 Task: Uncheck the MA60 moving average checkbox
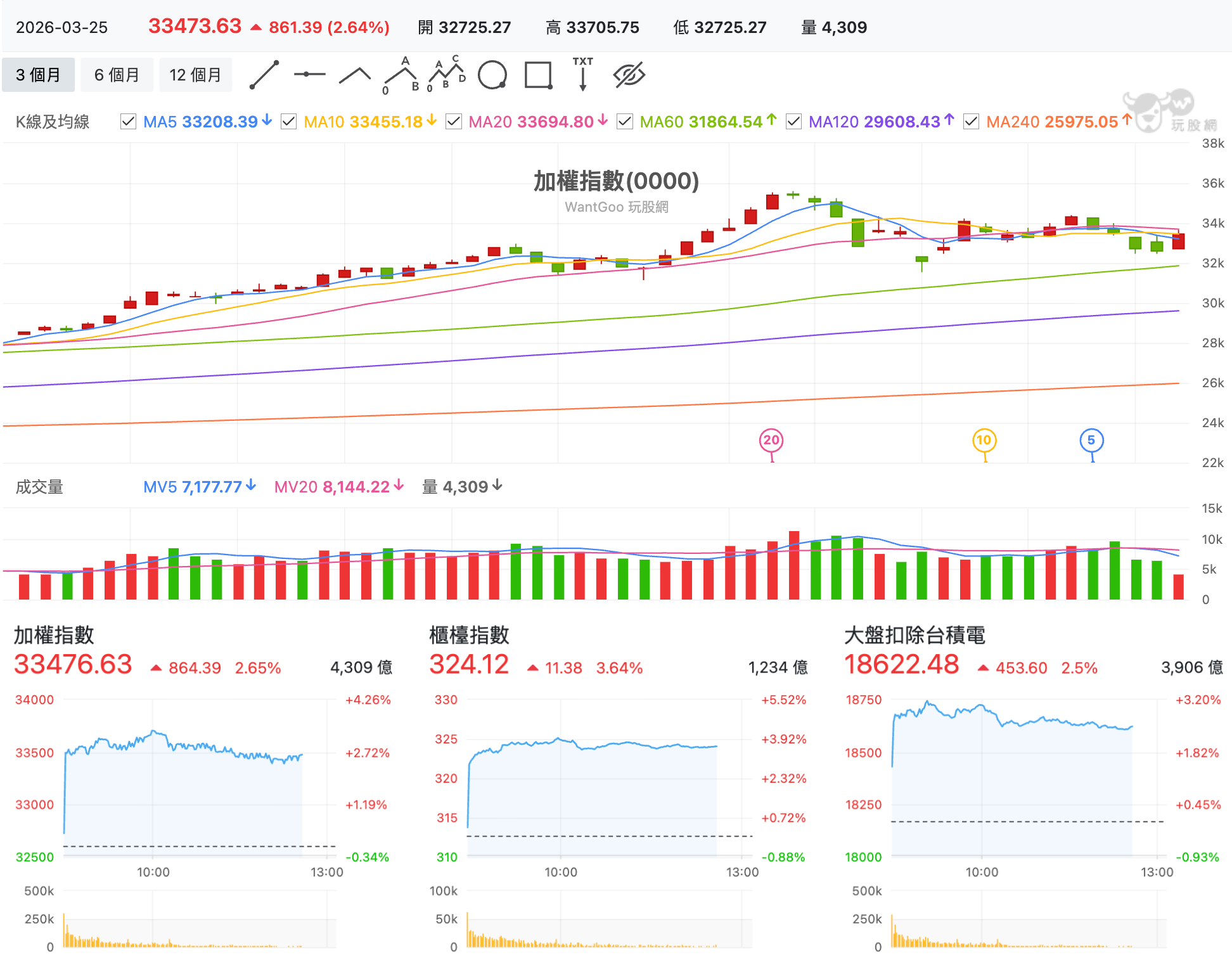(x=625, y=122)
